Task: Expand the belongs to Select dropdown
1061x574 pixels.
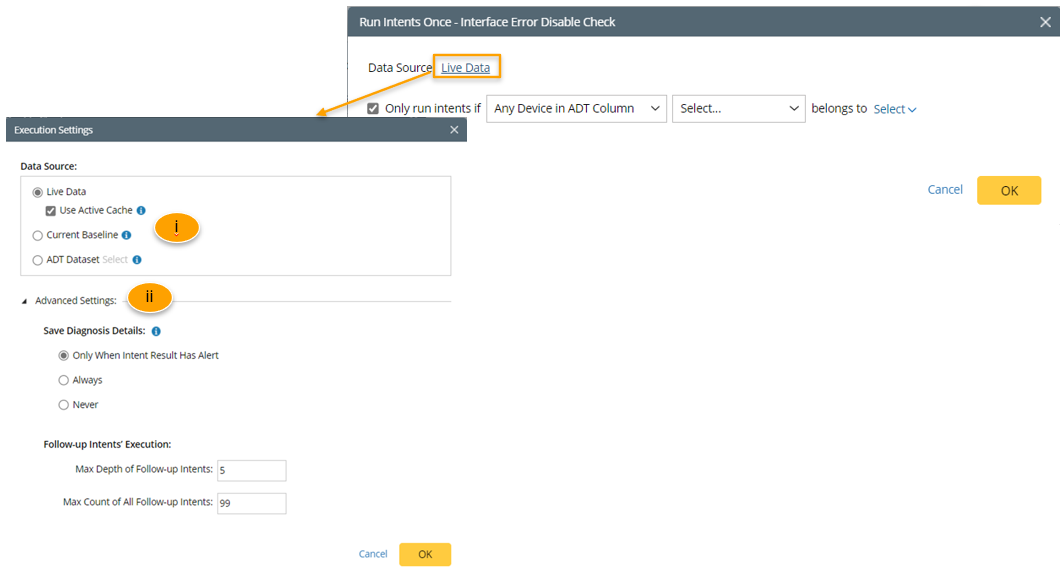Action: coord(895,109)
